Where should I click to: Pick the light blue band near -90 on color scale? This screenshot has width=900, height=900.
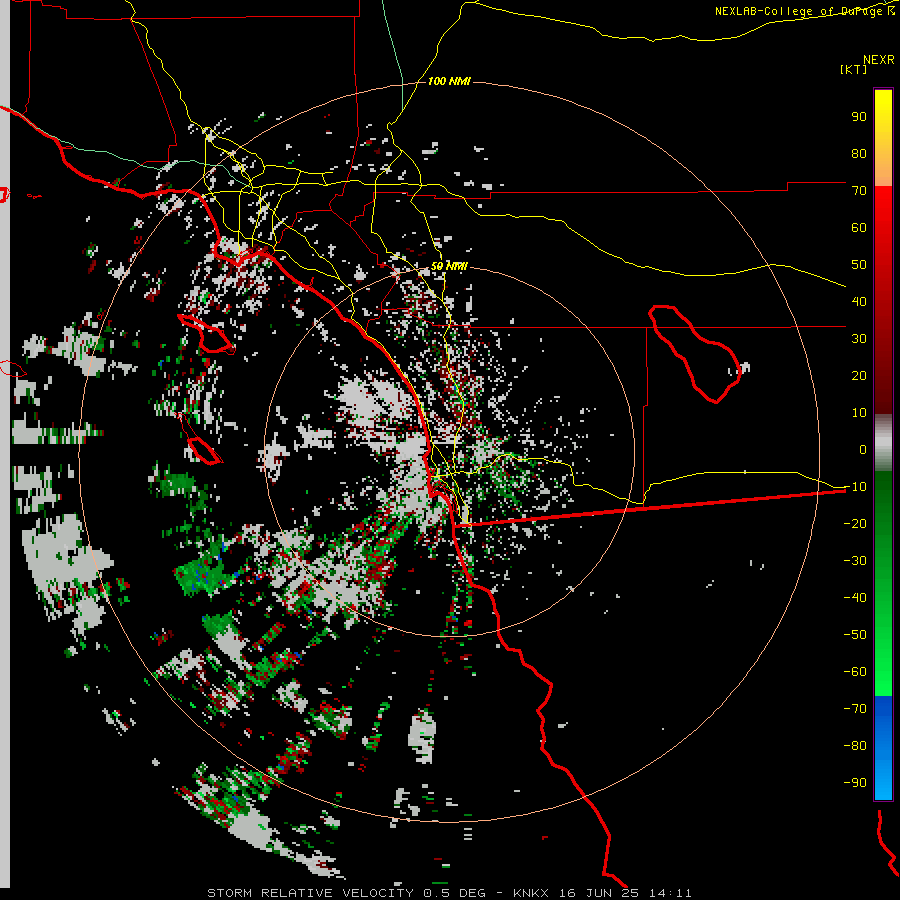point(883,781)
